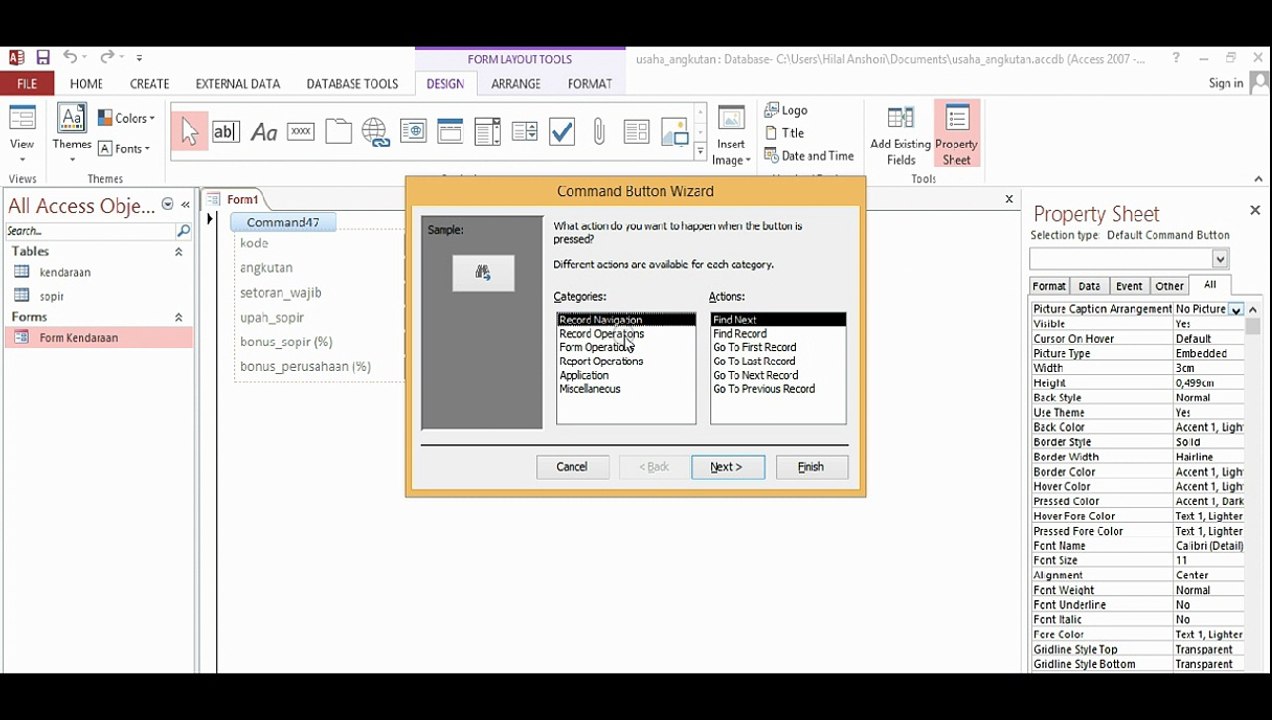Screen dimensions: 1272x720
Task: Collapse the Tables group in navigation pane
Action: click(179, 252)
